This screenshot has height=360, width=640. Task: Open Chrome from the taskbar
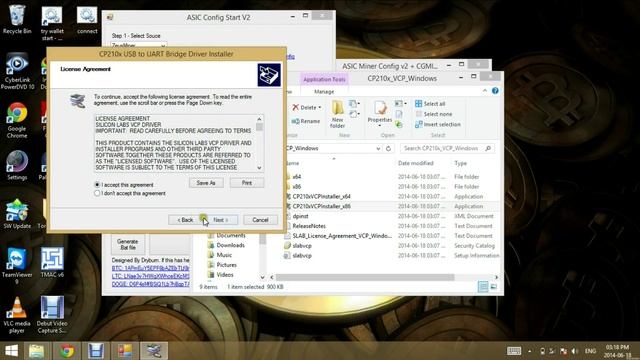(x=67, y=351)
